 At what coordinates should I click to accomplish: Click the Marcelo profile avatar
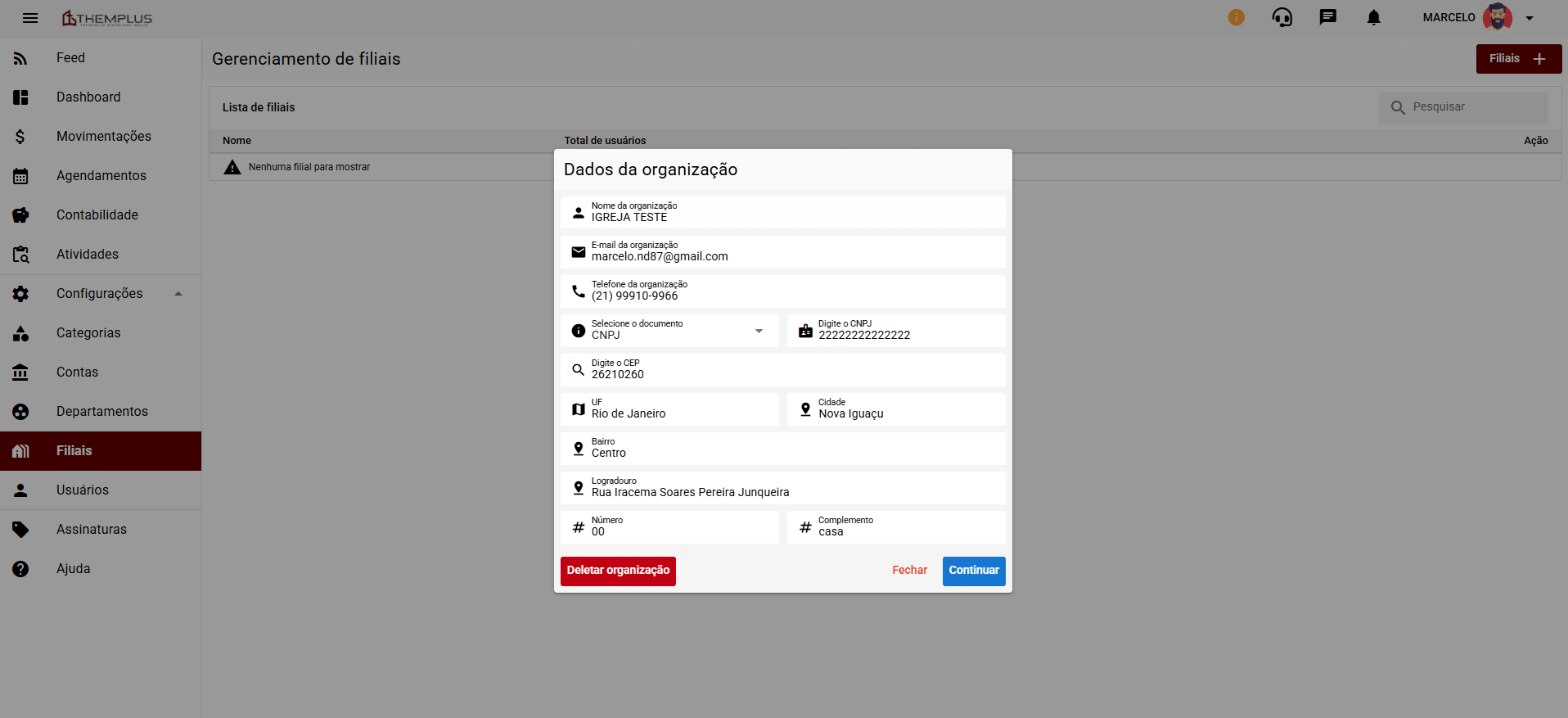pos(1497,17)
